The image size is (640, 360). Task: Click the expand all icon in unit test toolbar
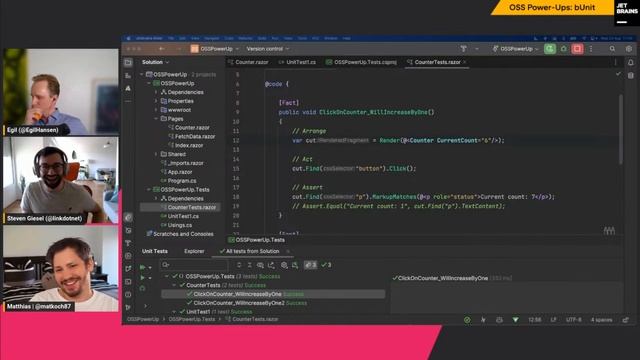tap(239, 265)
